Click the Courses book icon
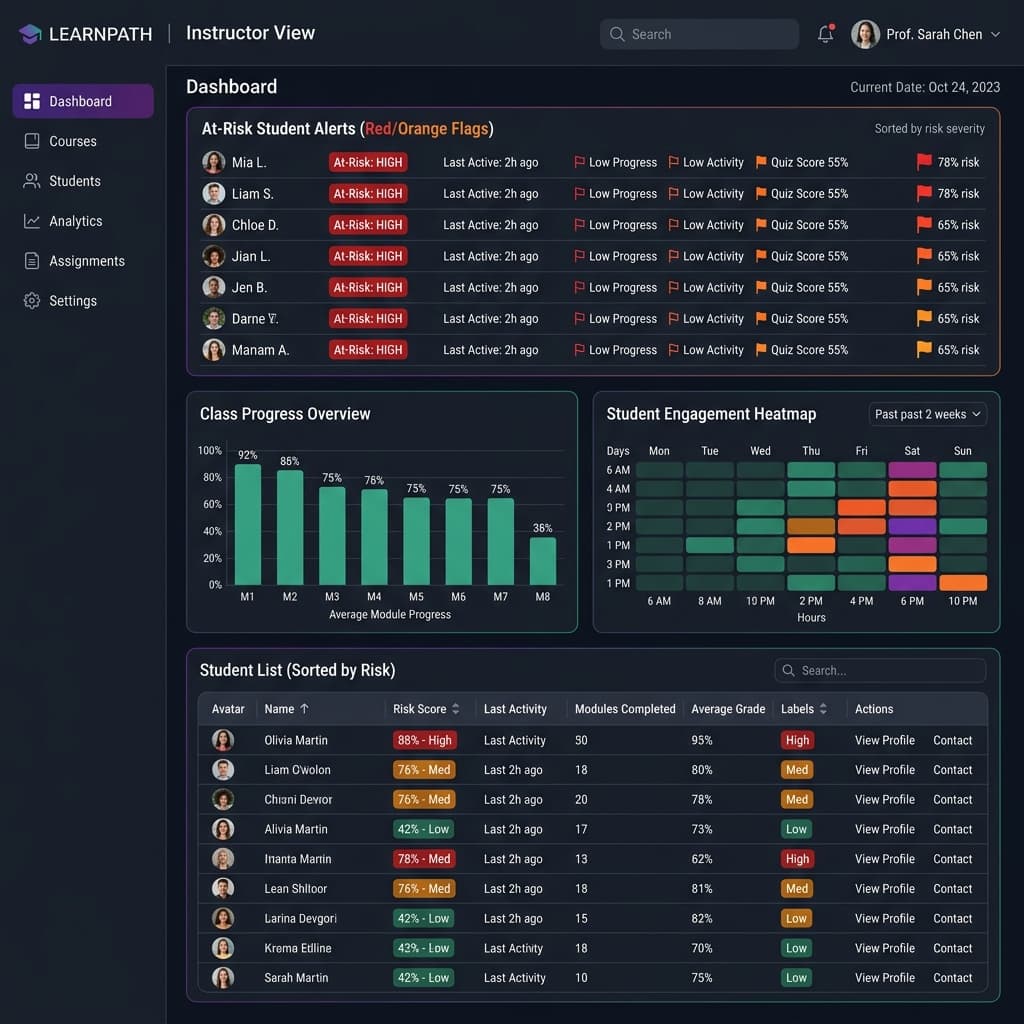The height and width of the screenshot is (1024, 1024). click(32, 141)
